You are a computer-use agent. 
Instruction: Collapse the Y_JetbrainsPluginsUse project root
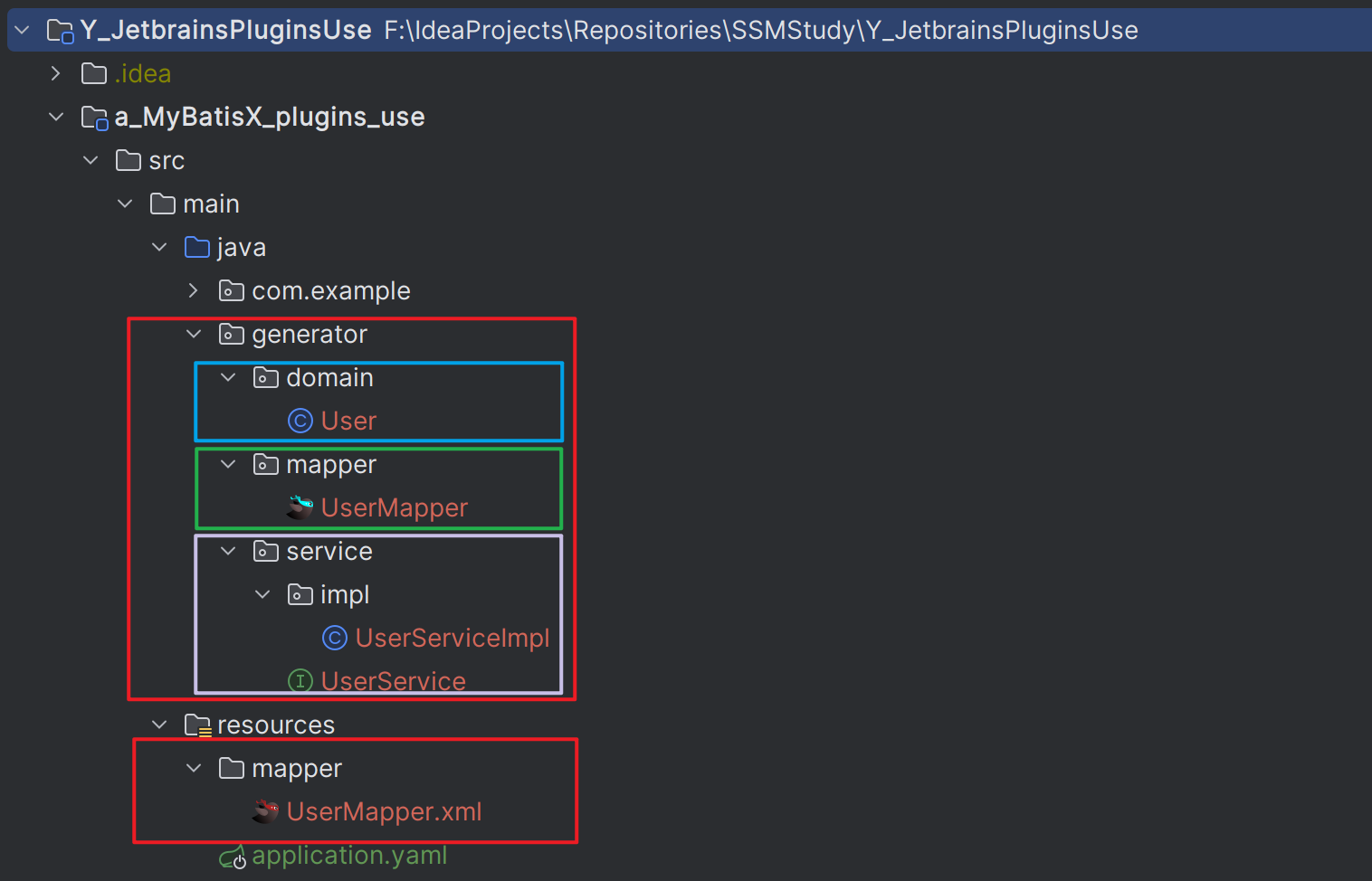coord(23,30)
